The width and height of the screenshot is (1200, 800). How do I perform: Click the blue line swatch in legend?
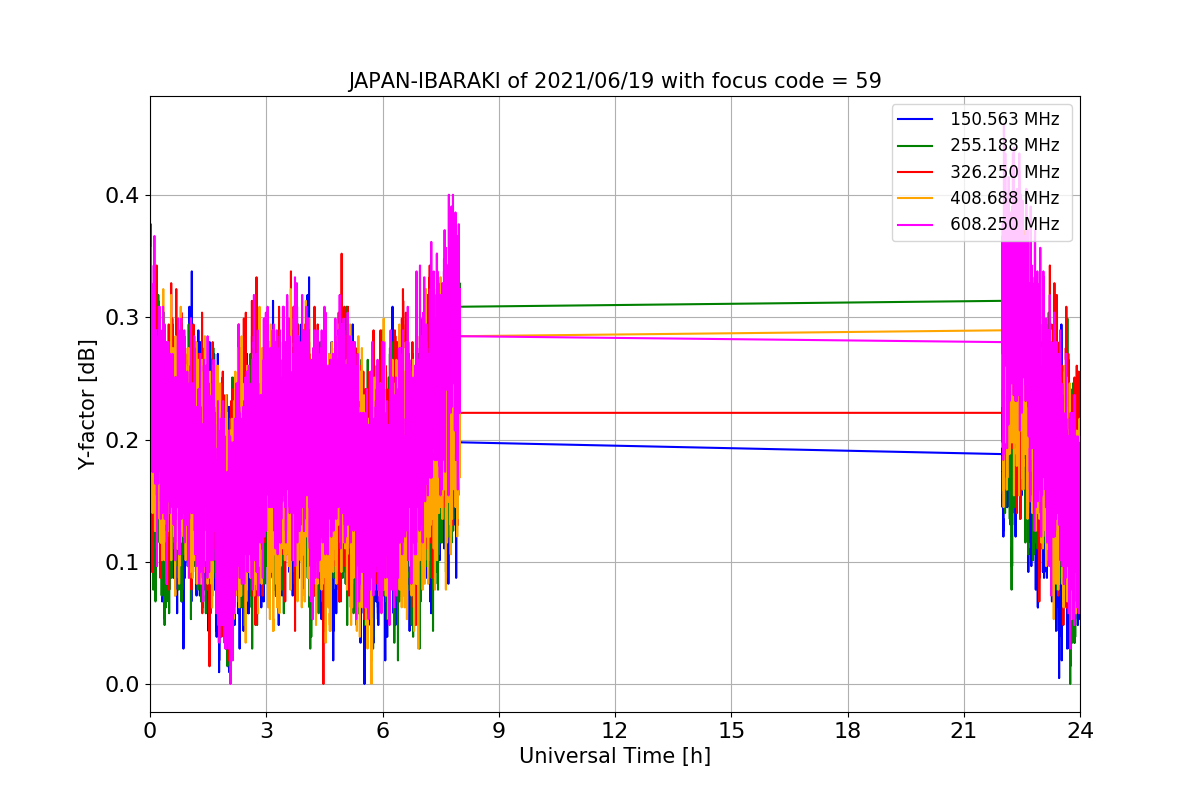pyautogui.click(x=916, y=120)
